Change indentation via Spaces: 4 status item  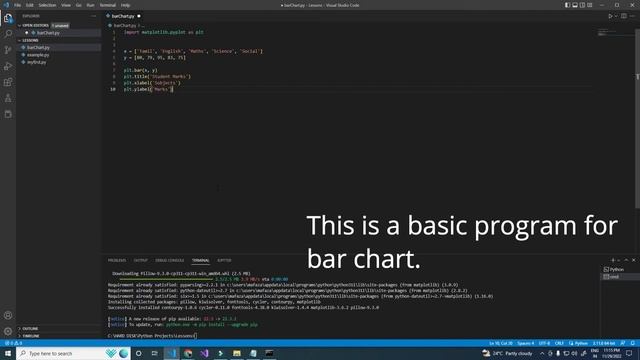[x=526, y=343]
